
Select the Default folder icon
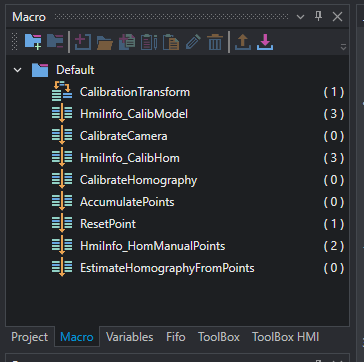[40, 70]
